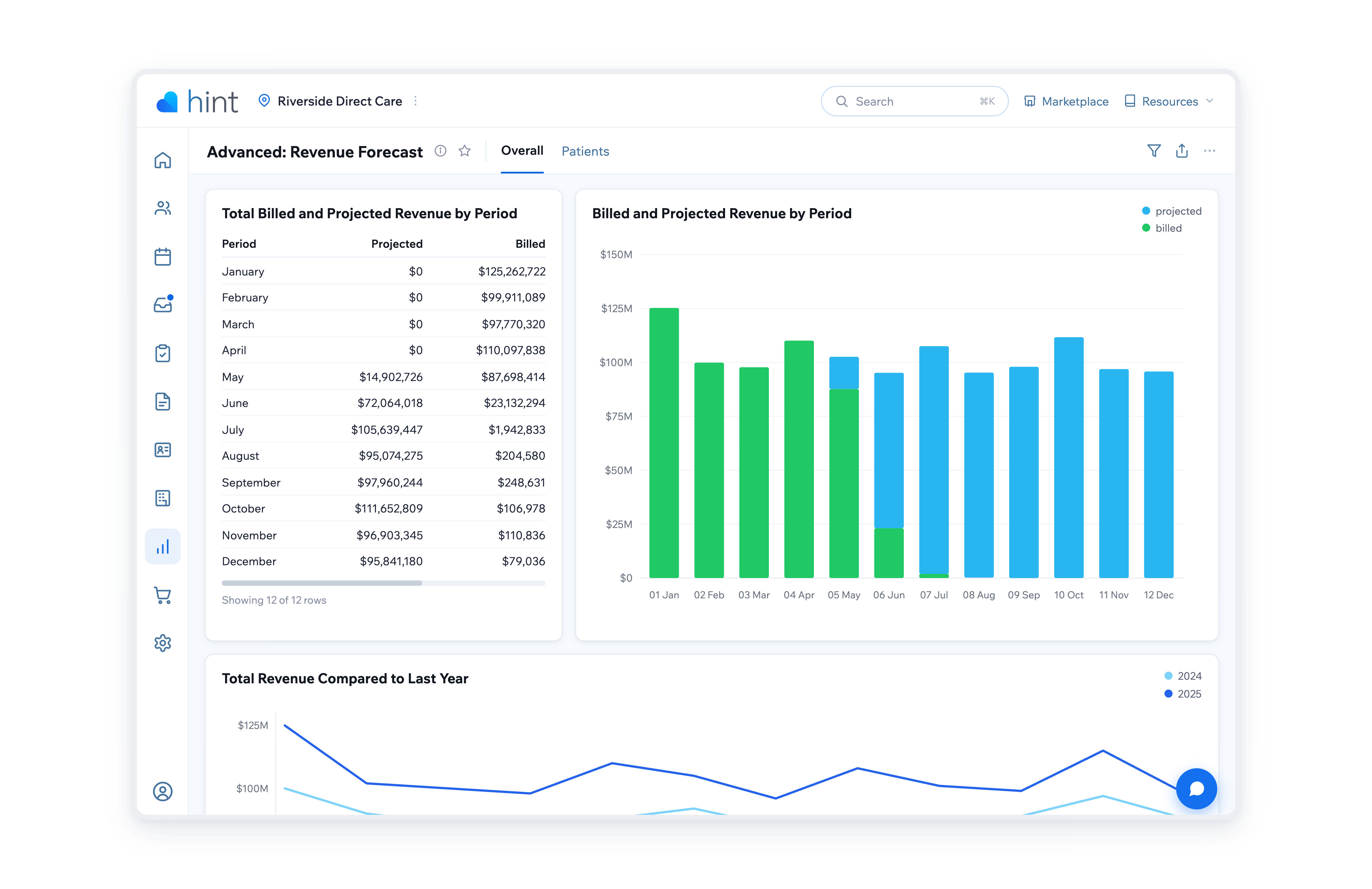
Task: Open the three-dot menu next to Riverside Direct Care
Action: pyautogui.click(x=415, y=101)
